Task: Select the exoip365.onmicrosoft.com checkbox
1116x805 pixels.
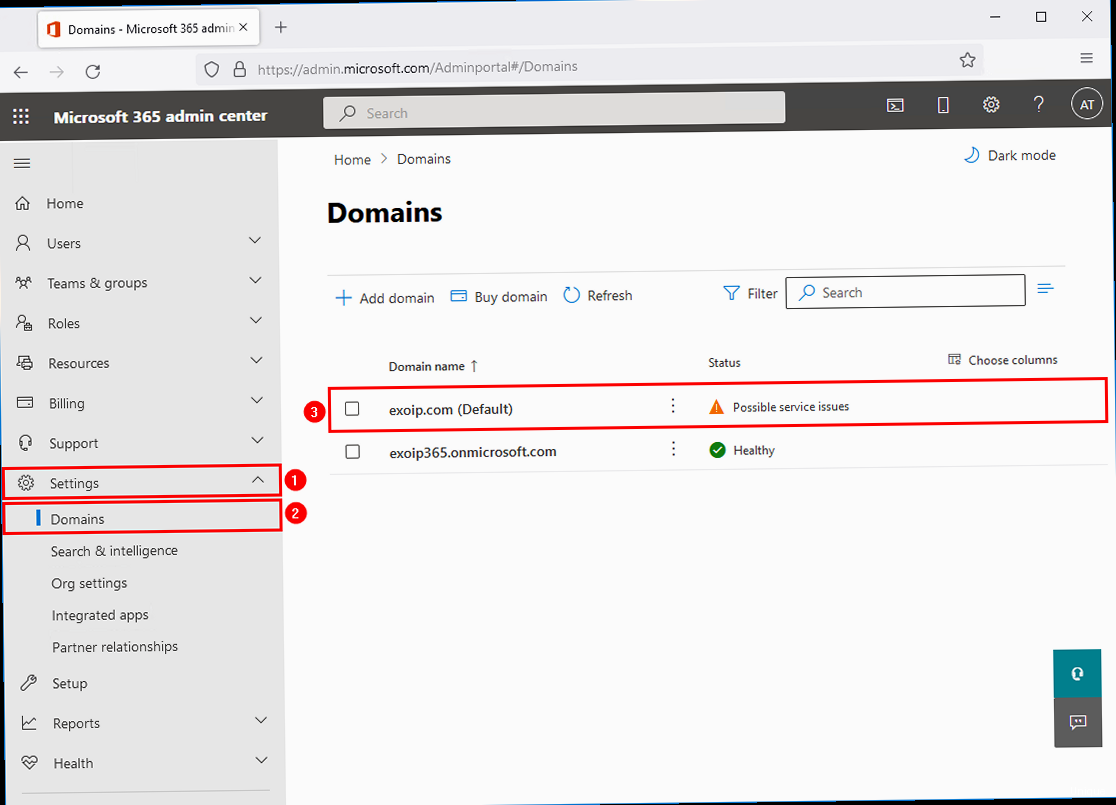Action: tap(352, 451)
